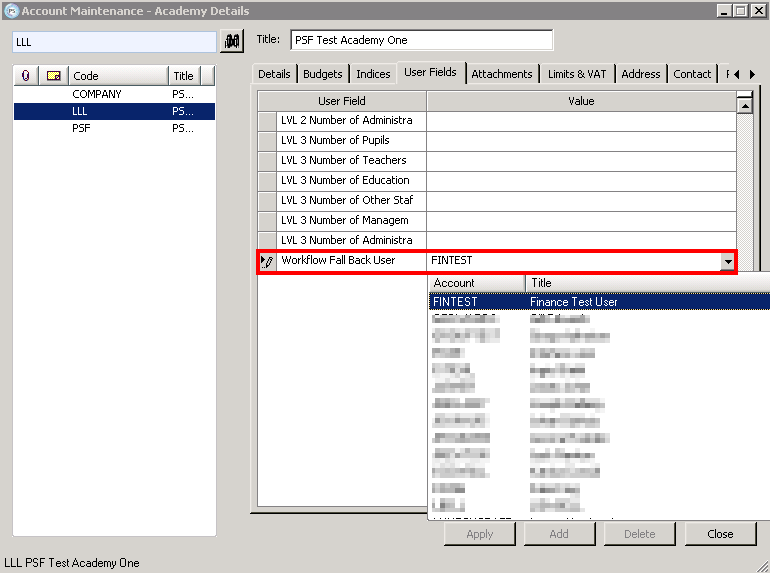Screen dimensions: 770x573
Task: Open the Workflow Fall Back User dropdown
Action: click(727, 262)
